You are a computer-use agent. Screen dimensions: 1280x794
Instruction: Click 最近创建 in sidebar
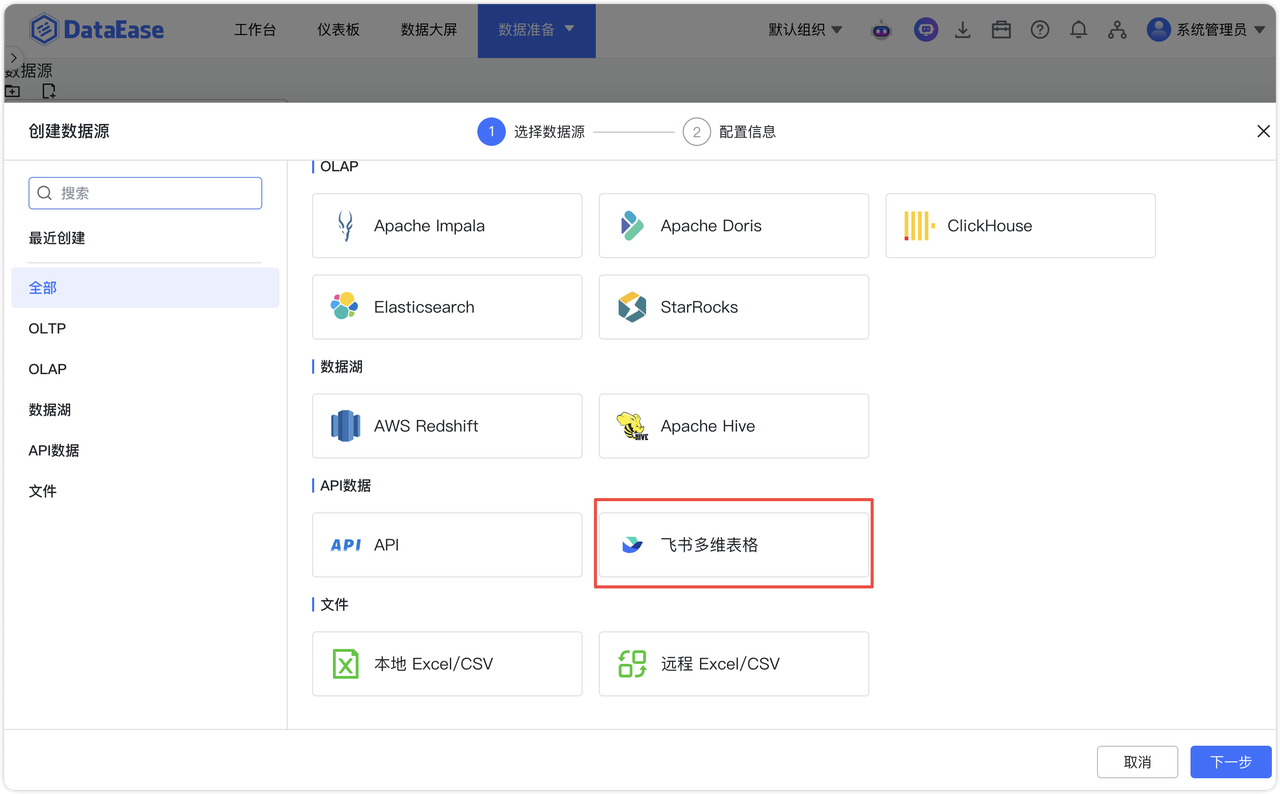(x=57, y=238)
